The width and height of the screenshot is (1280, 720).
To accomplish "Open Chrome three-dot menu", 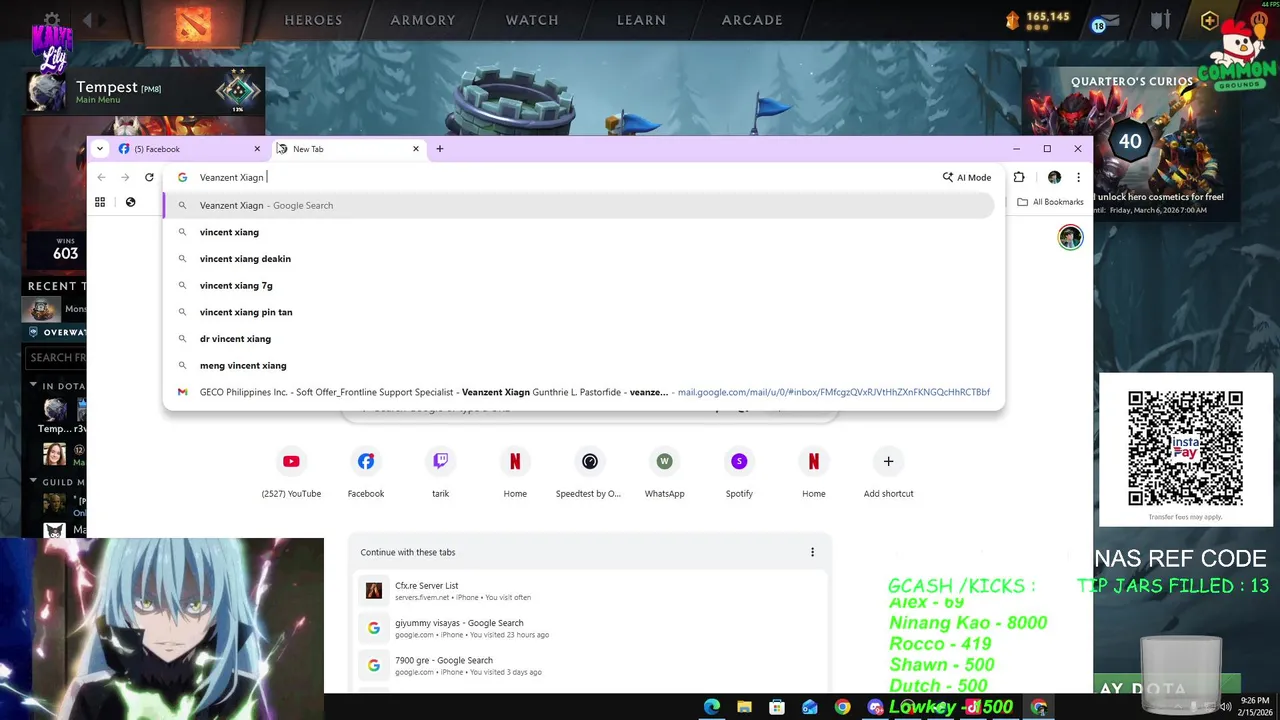I will coord(1078,177).
